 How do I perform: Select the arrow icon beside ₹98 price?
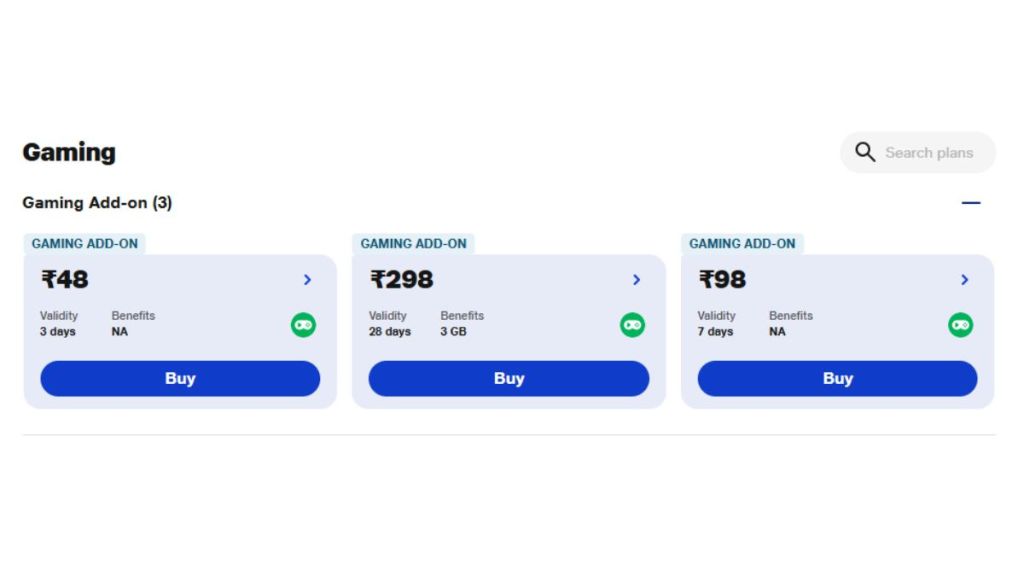coord(965,280)
